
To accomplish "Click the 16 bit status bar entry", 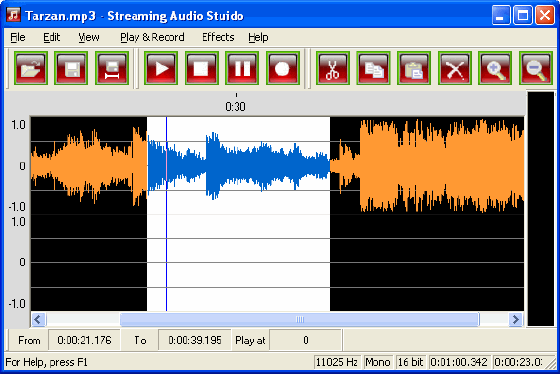I will coord(410,362).
